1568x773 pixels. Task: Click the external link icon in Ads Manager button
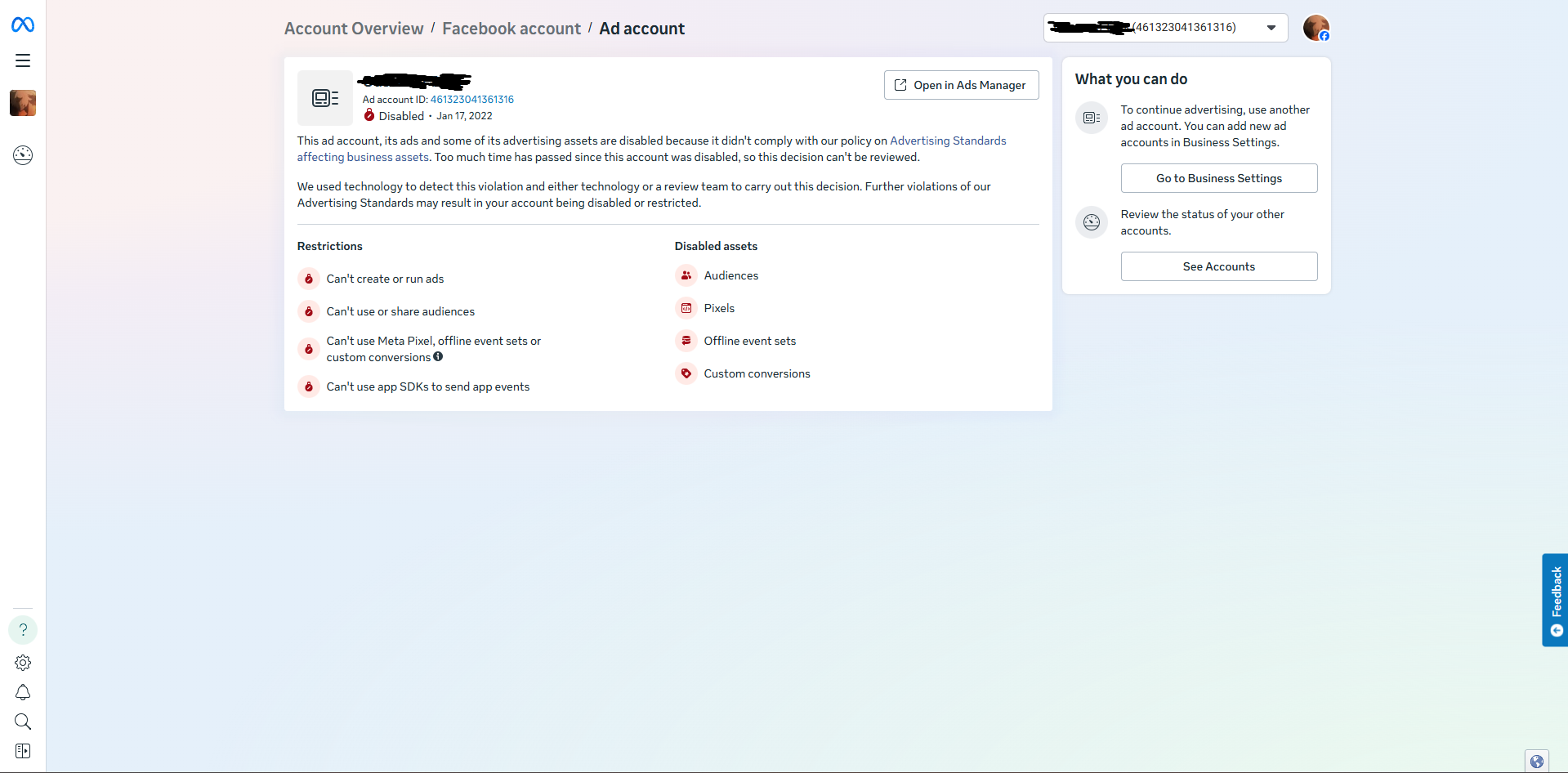coord(900,85)
